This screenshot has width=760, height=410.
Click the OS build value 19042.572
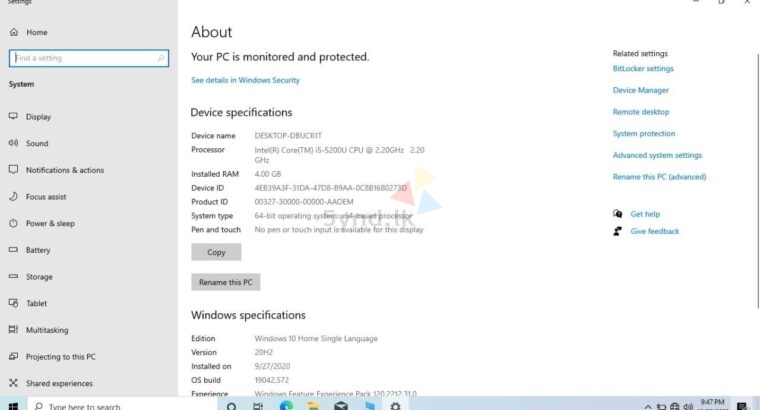(x=271, y=380)
